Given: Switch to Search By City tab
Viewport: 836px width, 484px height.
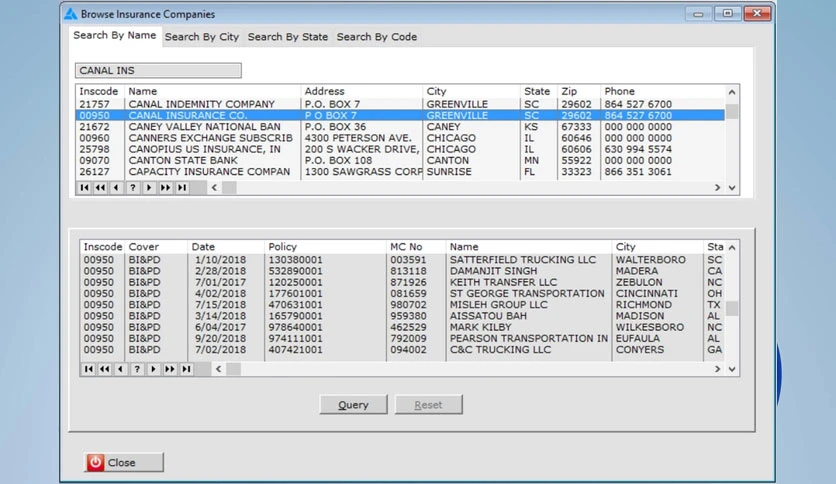Looking at the screenshot, I should (x=202, y=37).
